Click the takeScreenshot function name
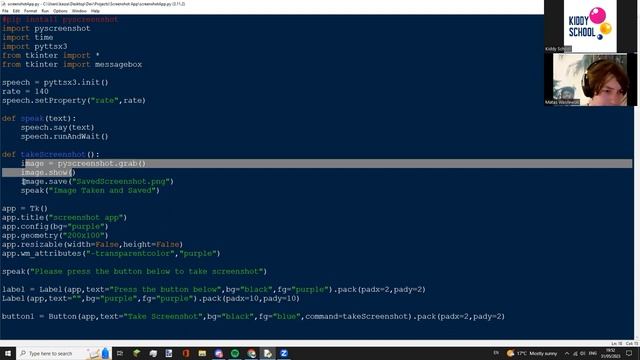Screen dimensions: 640x360 [x=53, y=154]
